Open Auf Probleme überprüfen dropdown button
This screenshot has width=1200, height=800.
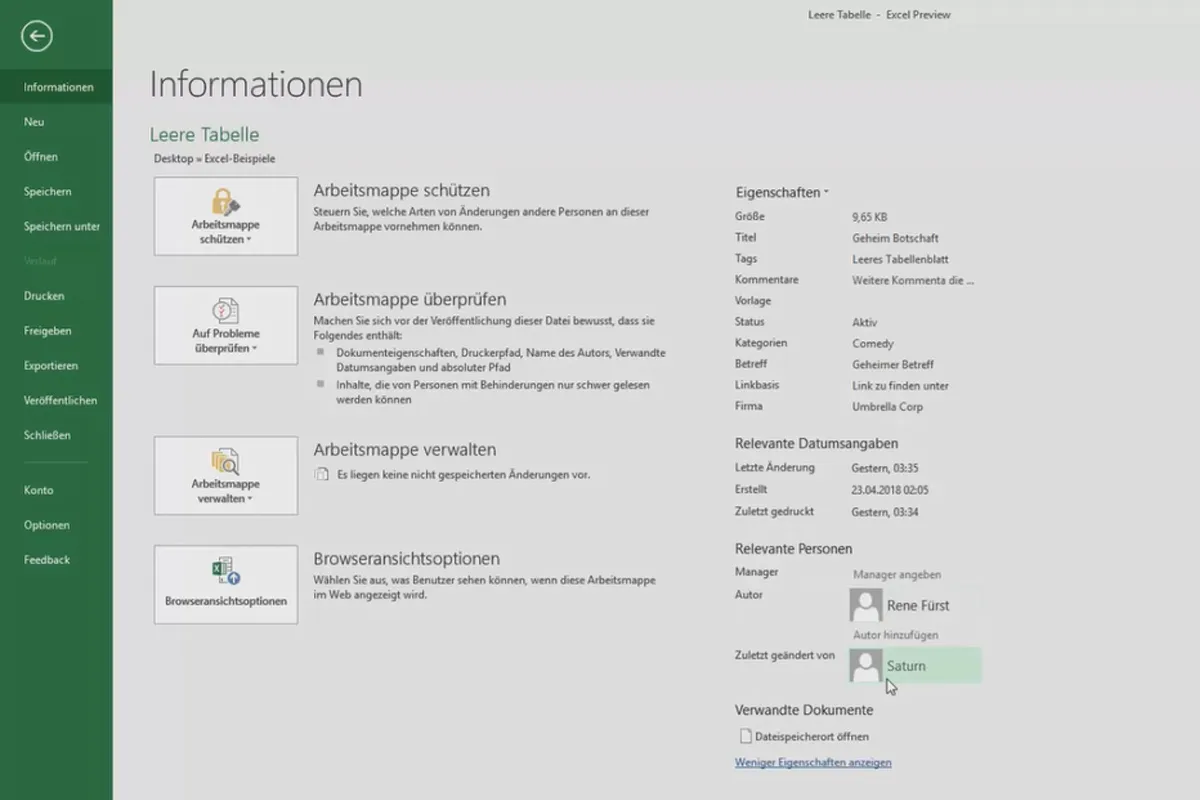point(226,325)
